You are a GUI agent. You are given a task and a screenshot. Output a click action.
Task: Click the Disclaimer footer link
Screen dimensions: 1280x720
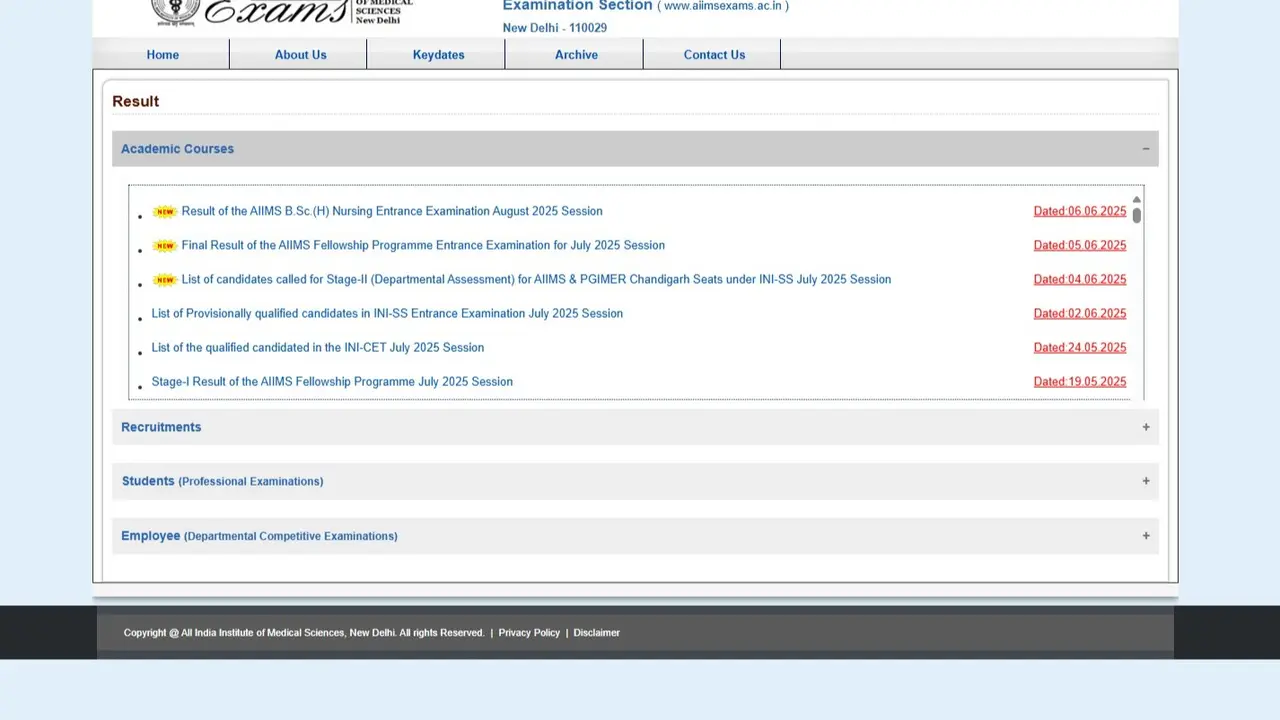[596, 632]
